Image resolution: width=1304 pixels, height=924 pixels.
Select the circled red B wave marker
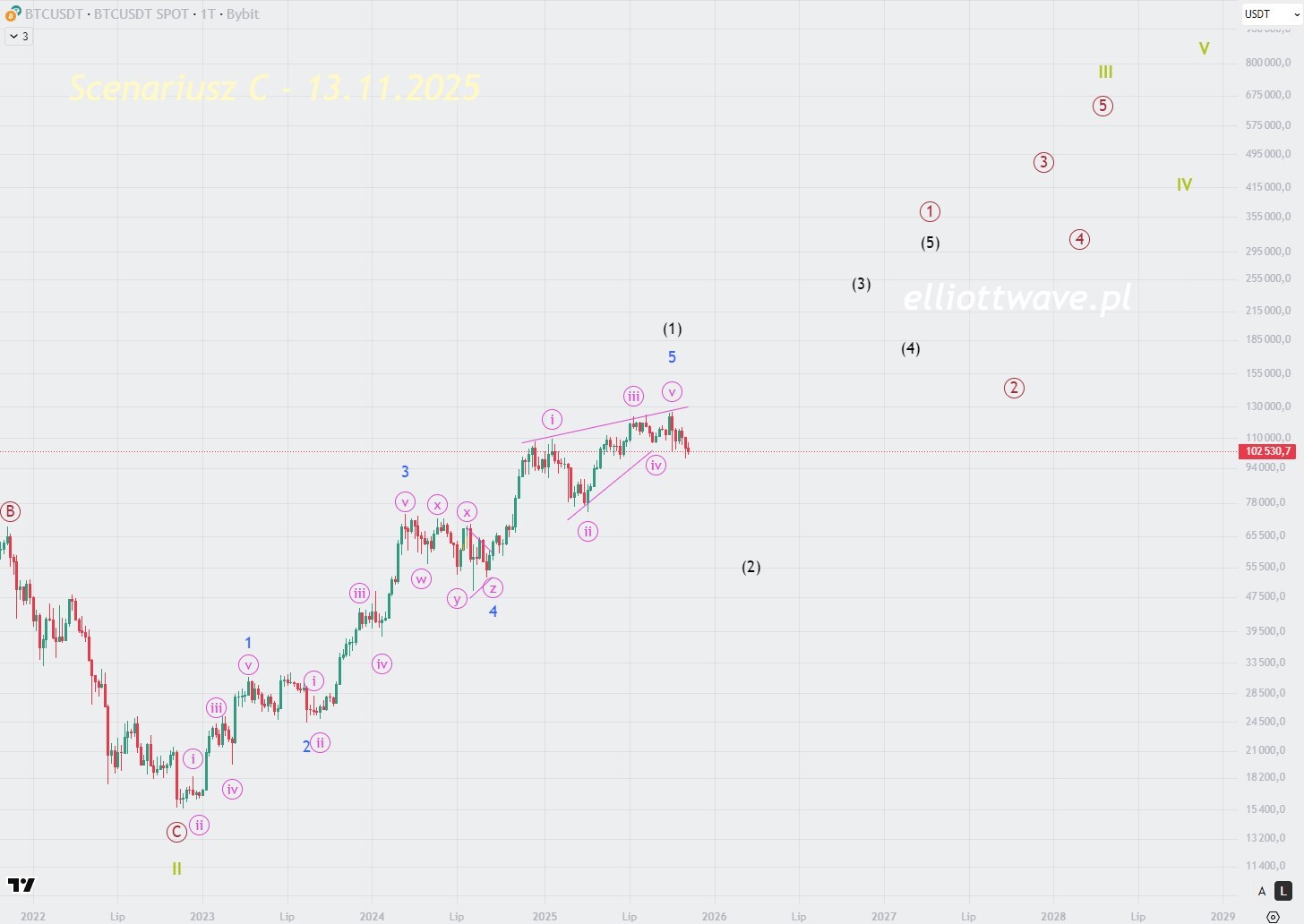coord(10,512)
